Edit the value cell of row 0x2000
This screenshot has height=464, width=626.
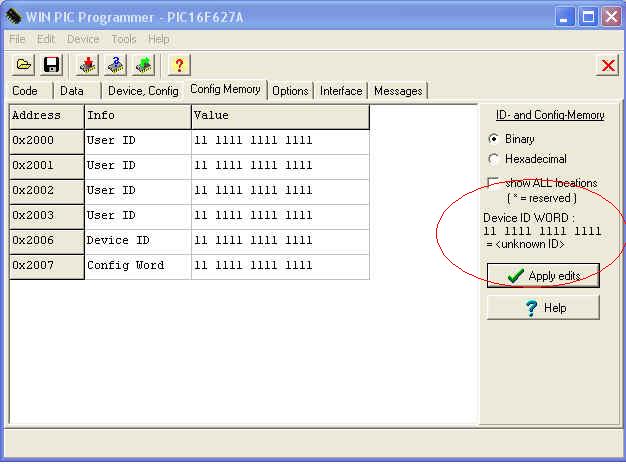pyautogui.click(x=280, y=141)
